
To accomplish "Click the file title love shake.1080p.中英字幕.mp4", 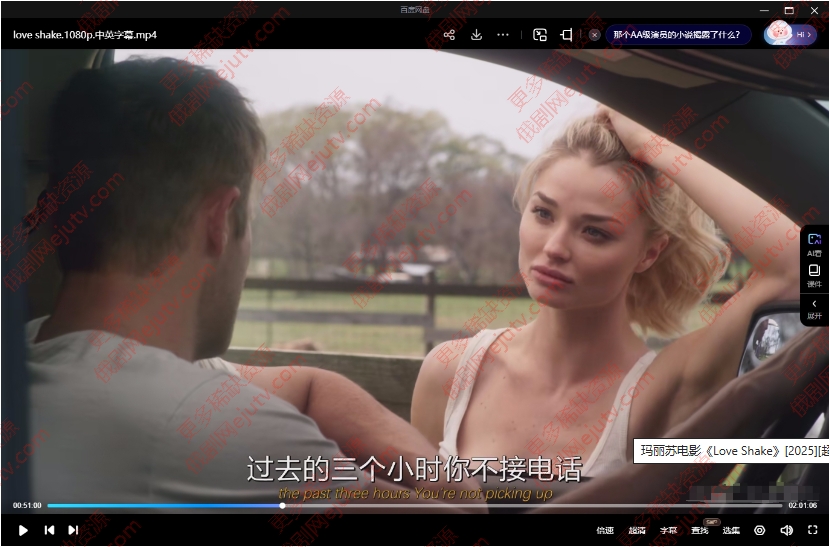I will click(x=85, y=35).
